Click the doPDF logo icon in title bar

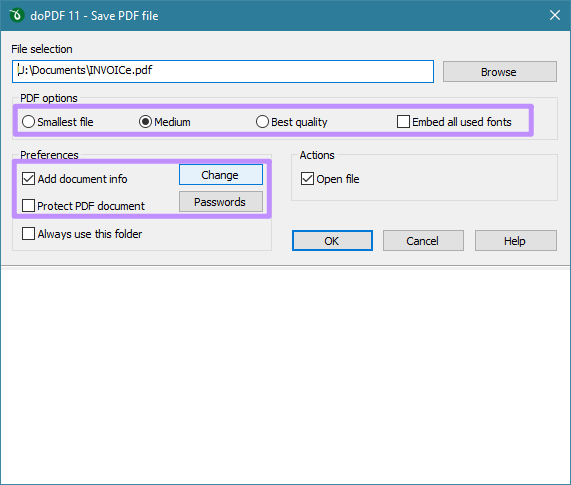pyautogui.click(x=16, y=15)
